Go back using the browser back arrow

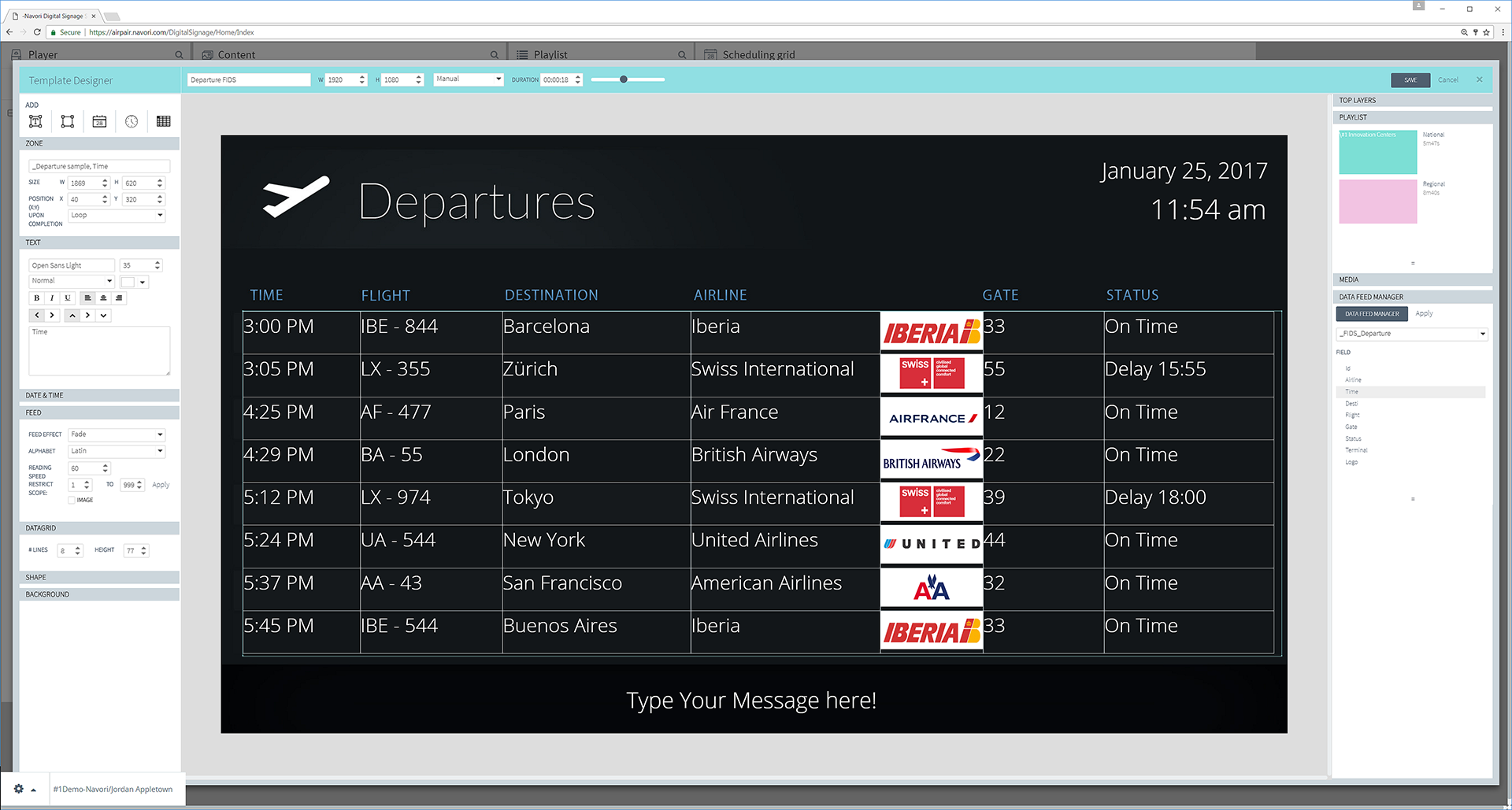click(9, 32)
